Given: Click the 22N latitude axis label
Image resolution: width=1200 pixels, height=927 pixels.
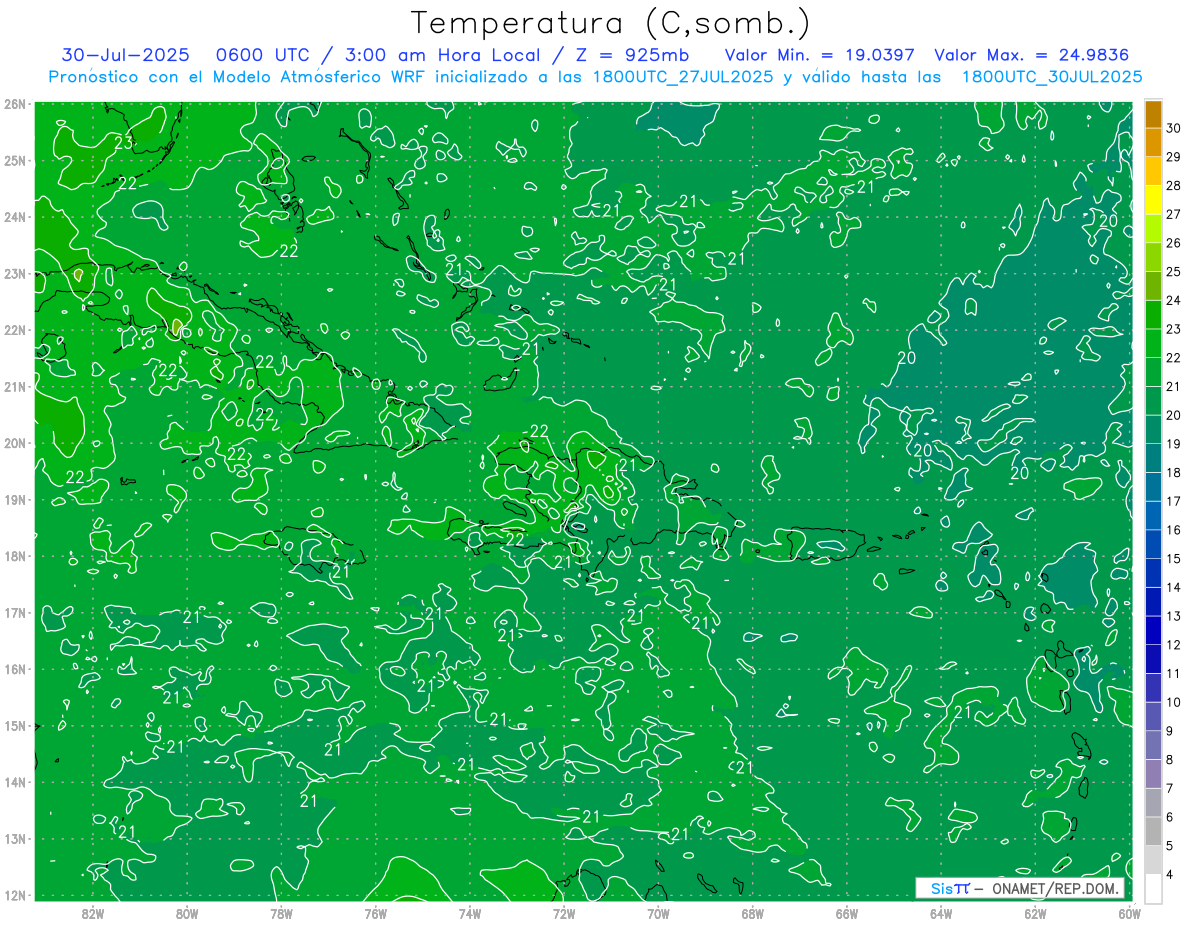Looking at the screenshot, I should [16, 330].
